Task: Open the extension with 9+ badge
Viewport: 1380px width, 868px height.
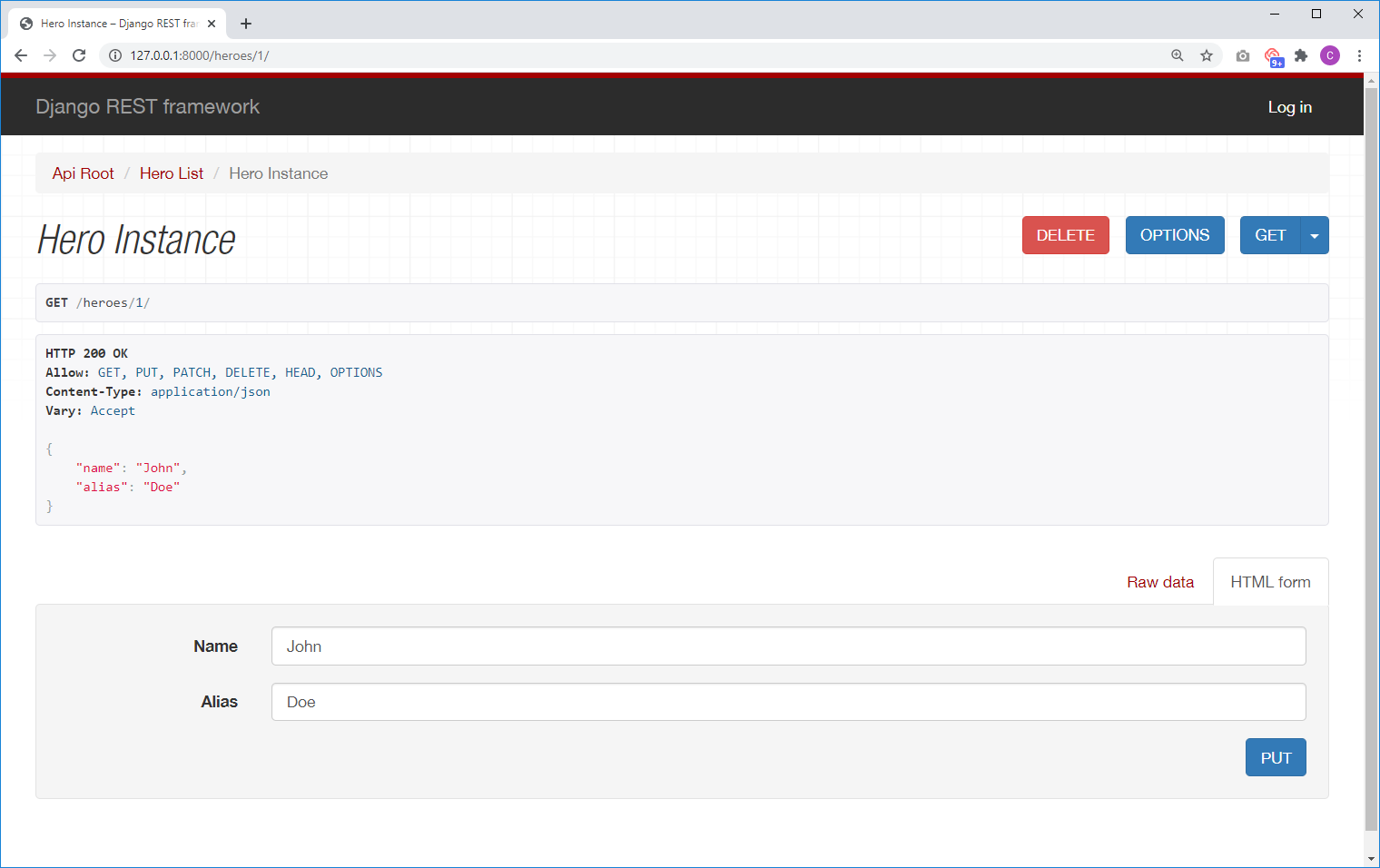Action: coord(1273,56)
